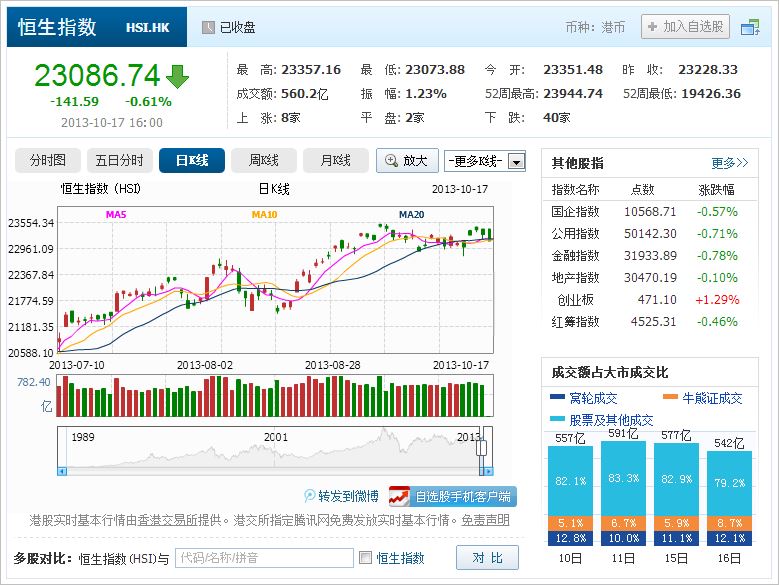This screenshot has width=779, height=585.
Task: Click the 振幅 value 1.23%
Action: (x=426, y=93)
